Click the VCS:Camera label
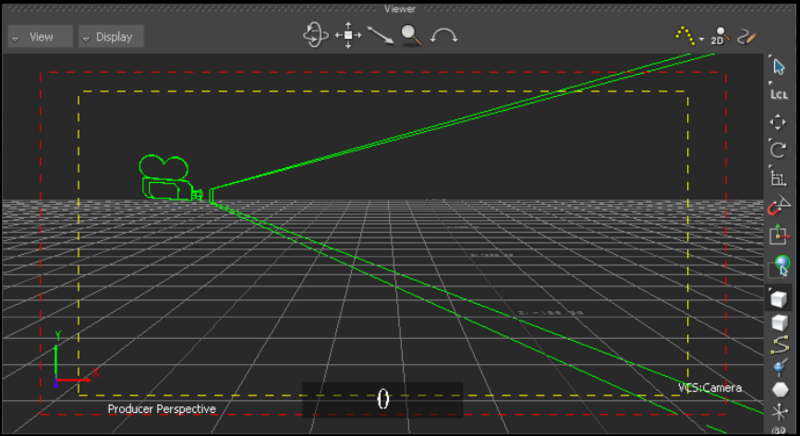The height and width of the screenshot is (436, 800). (x=709, y=387)
